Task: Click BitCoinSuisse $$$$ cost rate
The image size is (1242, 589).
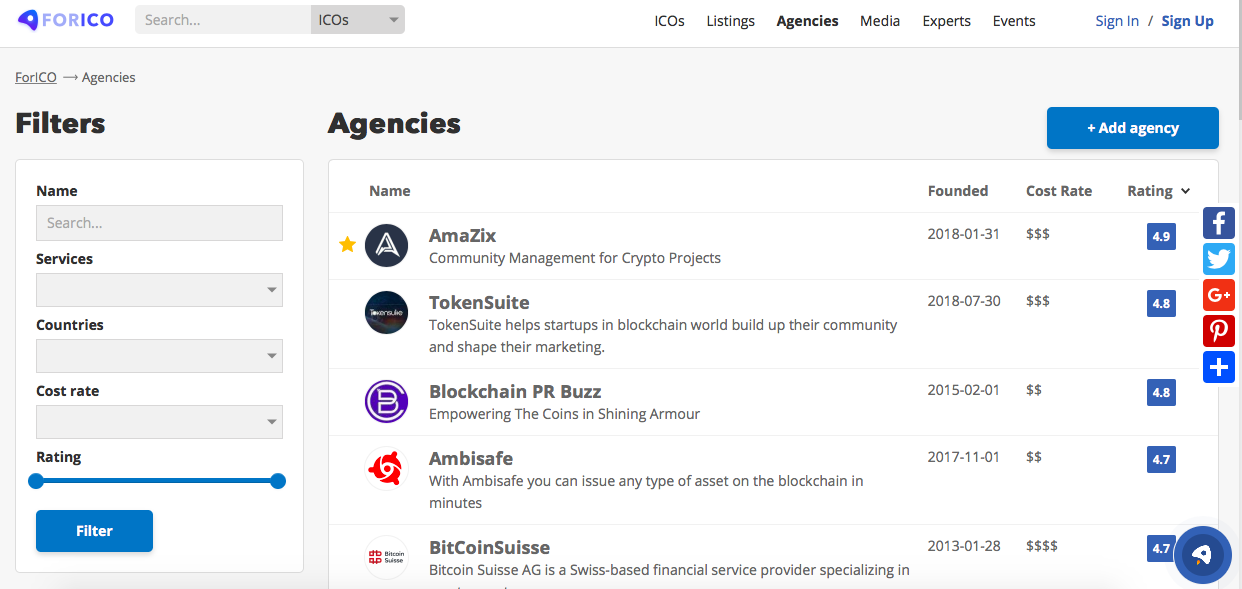Action: [x=1042, y=546]
